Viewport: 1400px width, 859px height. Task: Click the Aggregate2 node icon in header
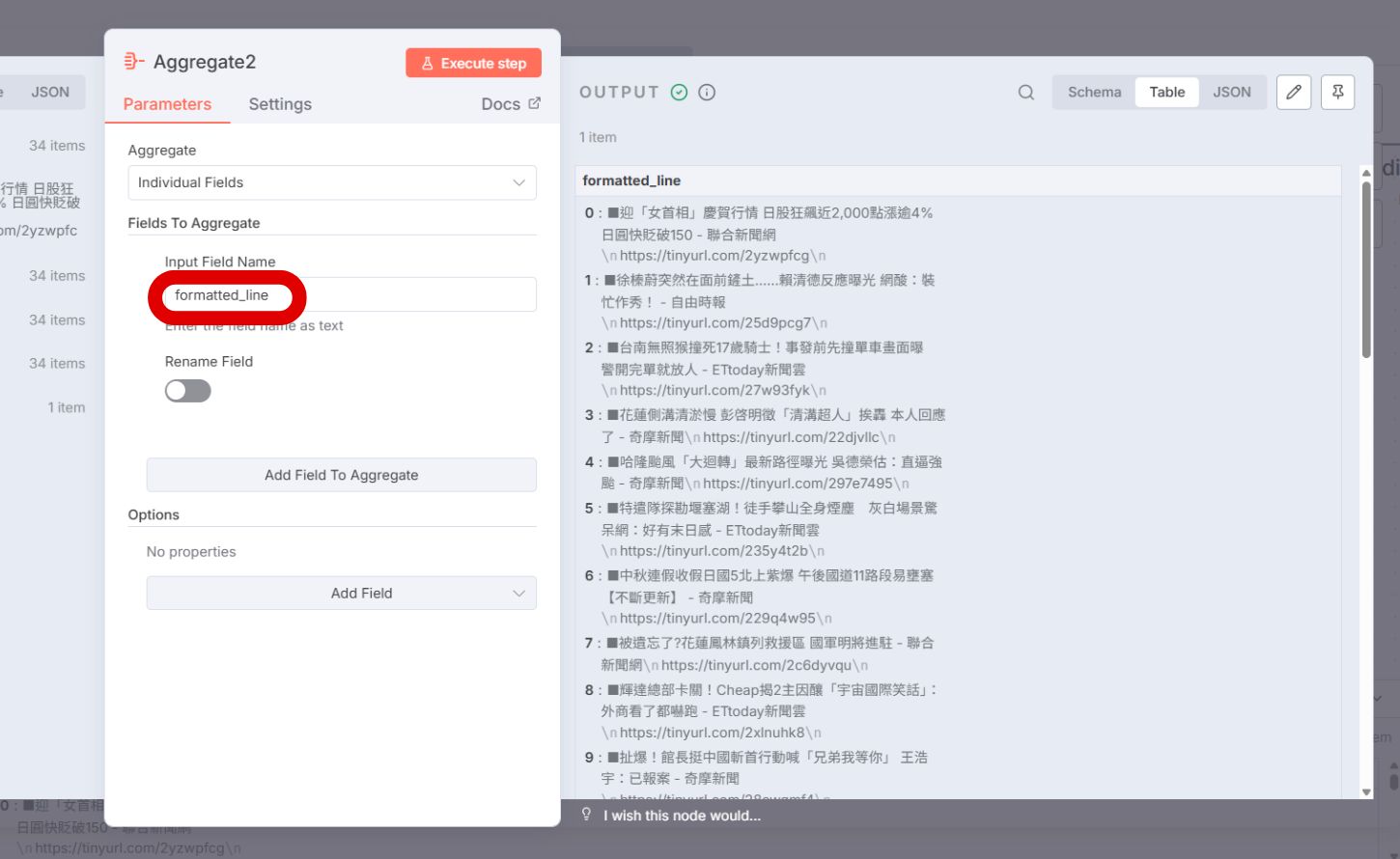[132, 61]
